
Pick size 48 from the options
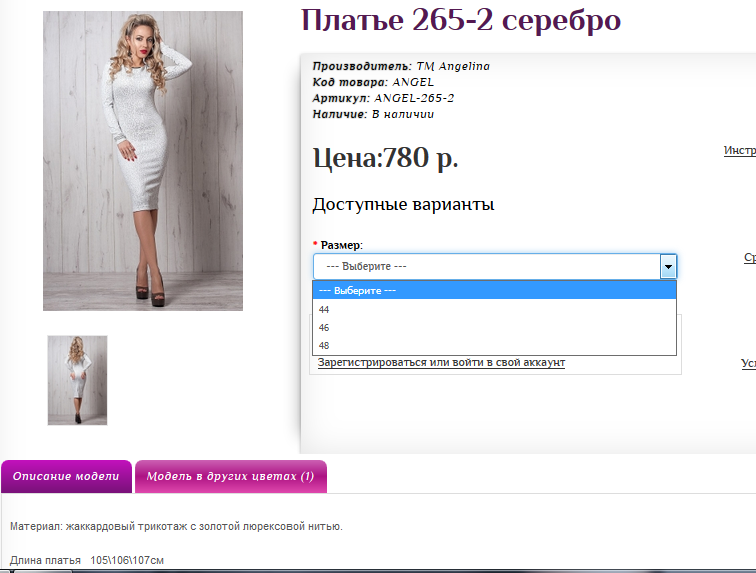(x=324, y=345)
